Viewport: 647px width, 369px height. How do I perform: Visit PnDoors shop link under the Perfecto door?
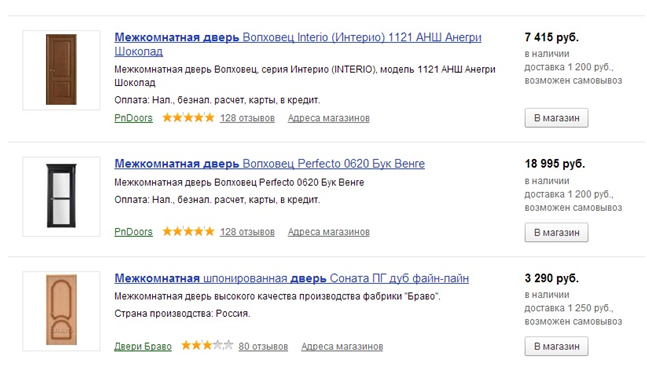point(133,232)
